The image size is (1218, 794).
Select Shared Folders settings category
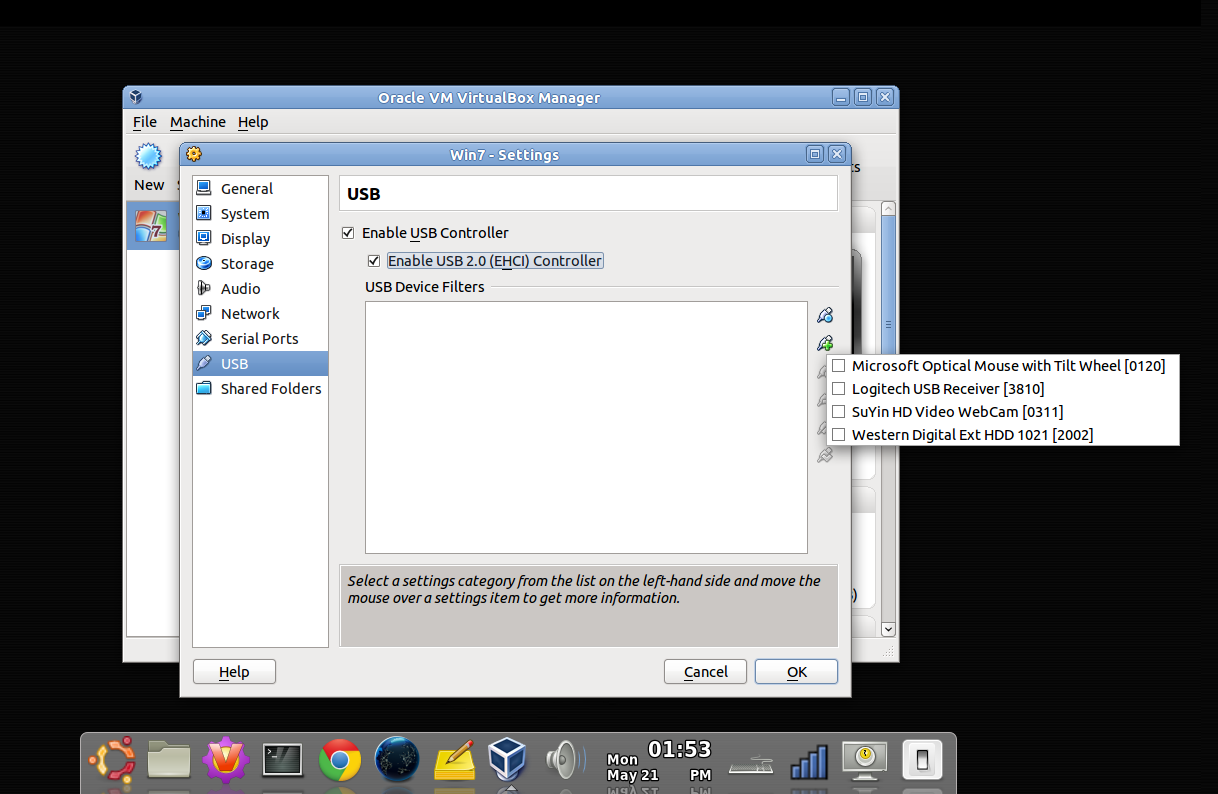(260, 389)
